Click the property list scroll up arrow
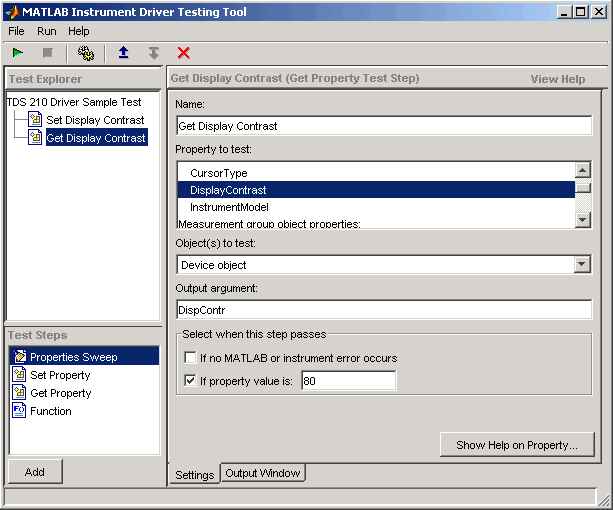The height and width of the screenshot is (510, 613). 583,170
